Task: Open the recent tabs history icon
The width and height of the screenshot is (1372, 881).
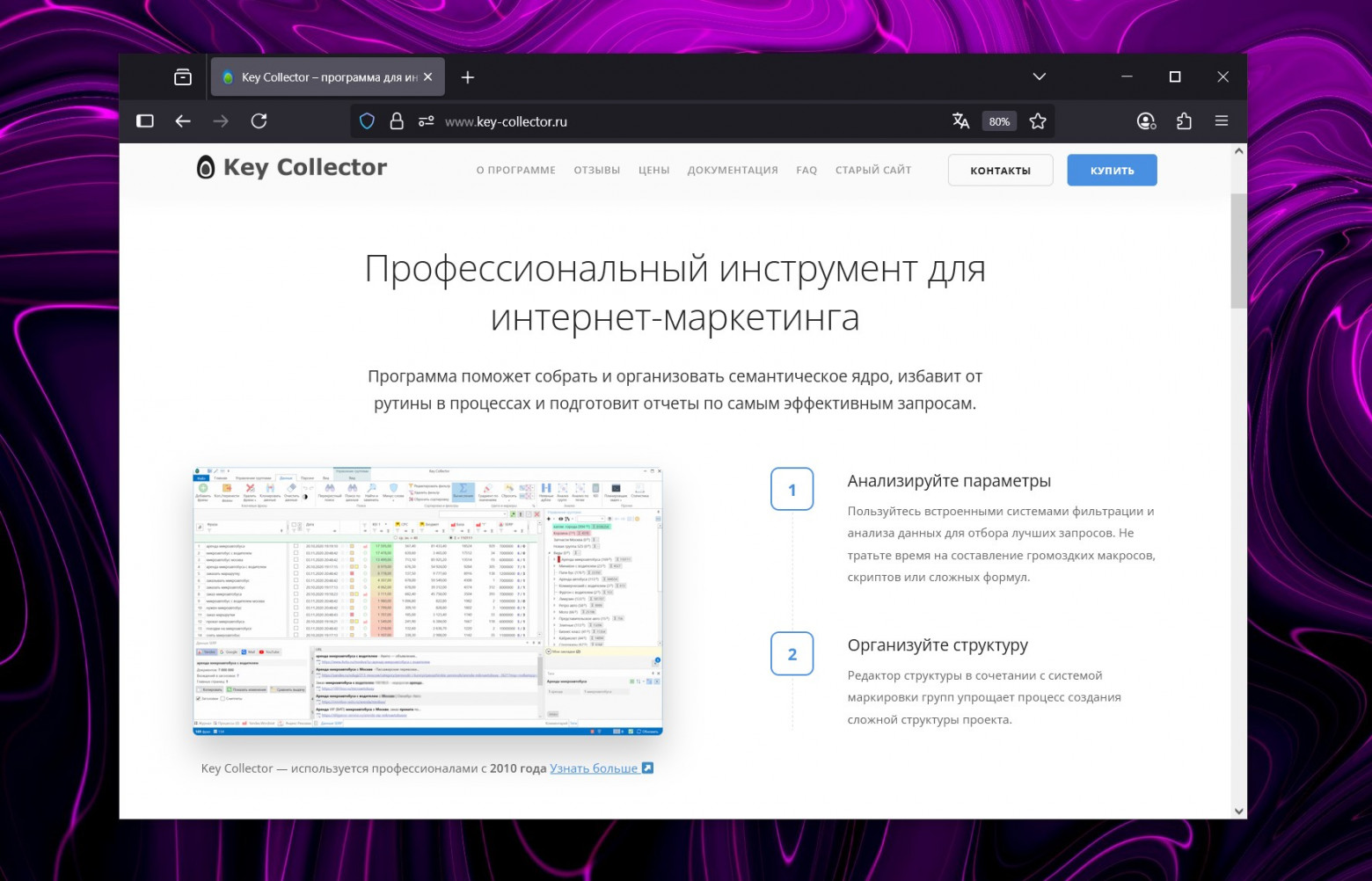Action: [x=183, y=77]
